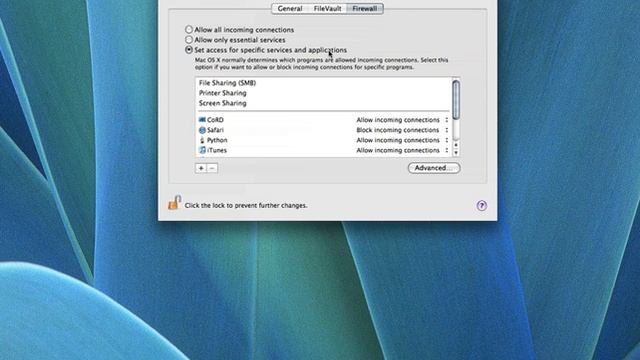Select Set access for specific services option
Image resolution: width=640 pixels, height=360 pixels.
[x=189, y=50]
